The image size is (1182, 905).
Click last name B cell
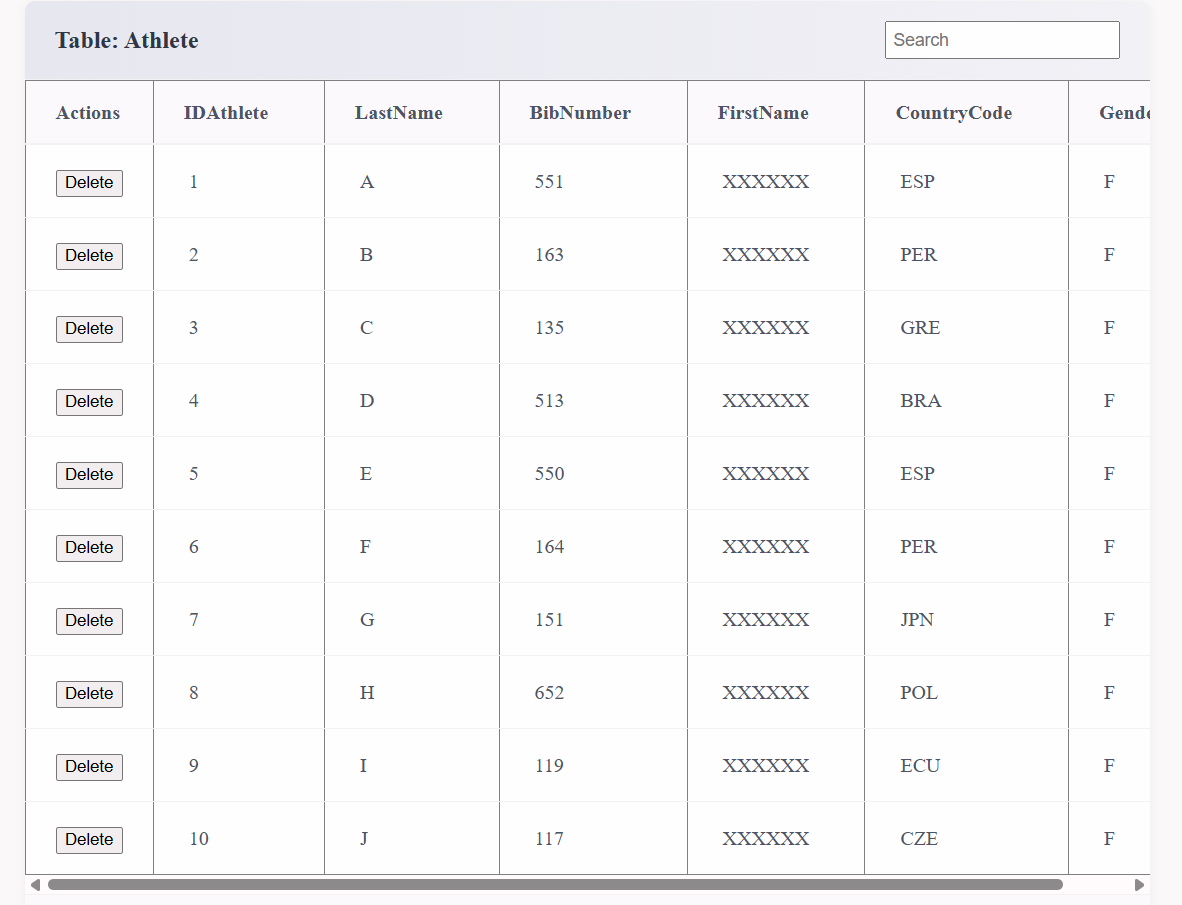point(412,255)
